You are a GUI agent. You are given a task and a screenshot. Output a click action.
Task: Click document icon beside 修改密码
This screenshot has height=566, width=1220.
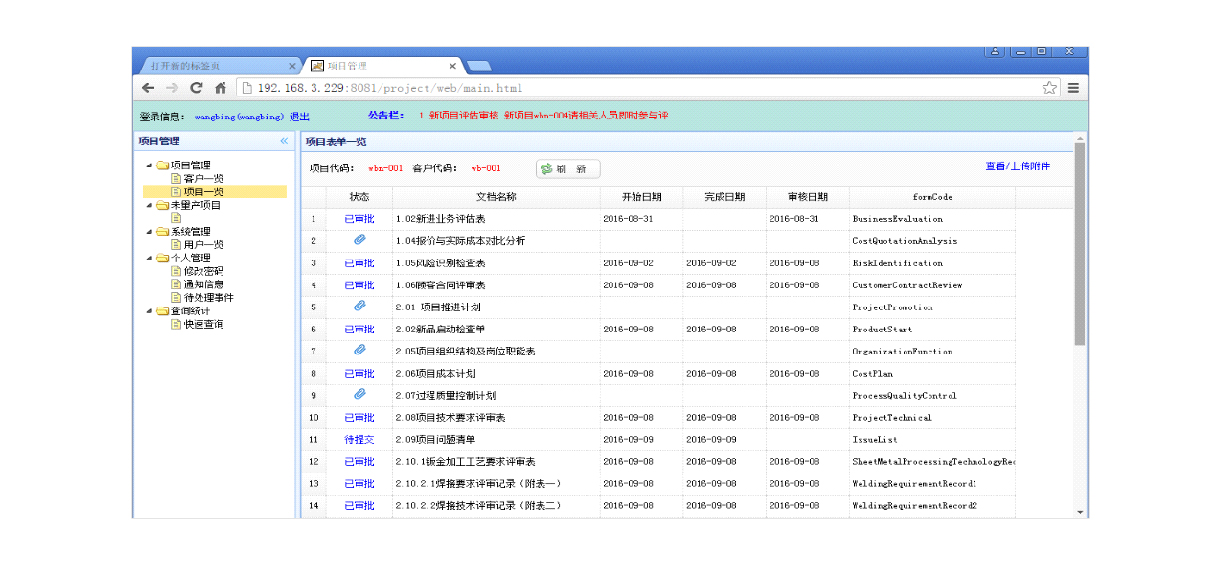[x=175, y=271]
